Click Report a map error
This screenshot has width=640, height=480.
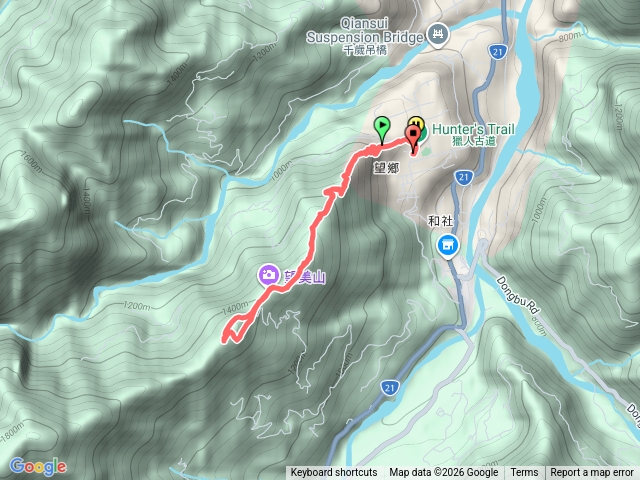pos(592,473)
